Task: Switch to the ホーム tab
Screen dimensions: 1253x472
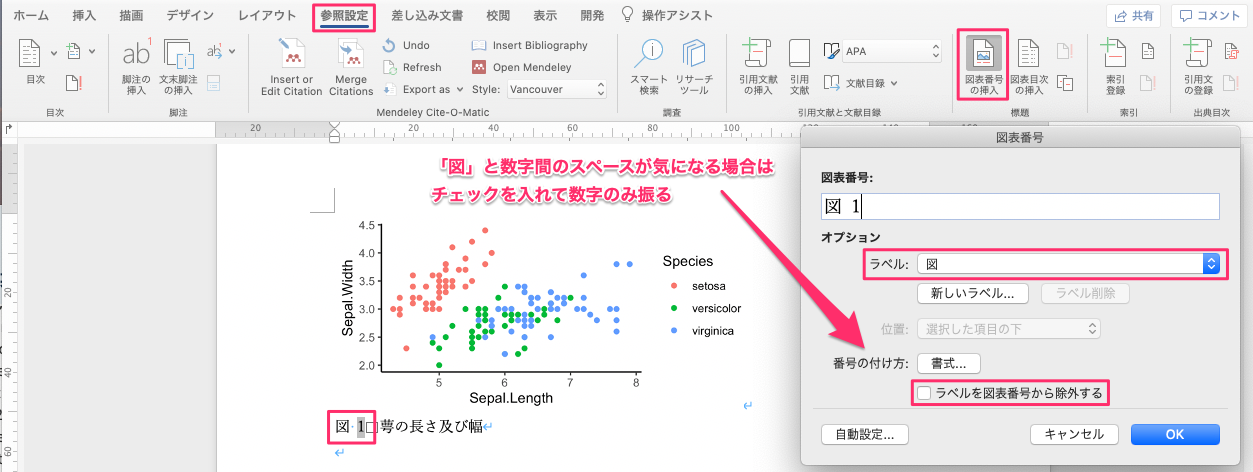Action: pos(30,15)
